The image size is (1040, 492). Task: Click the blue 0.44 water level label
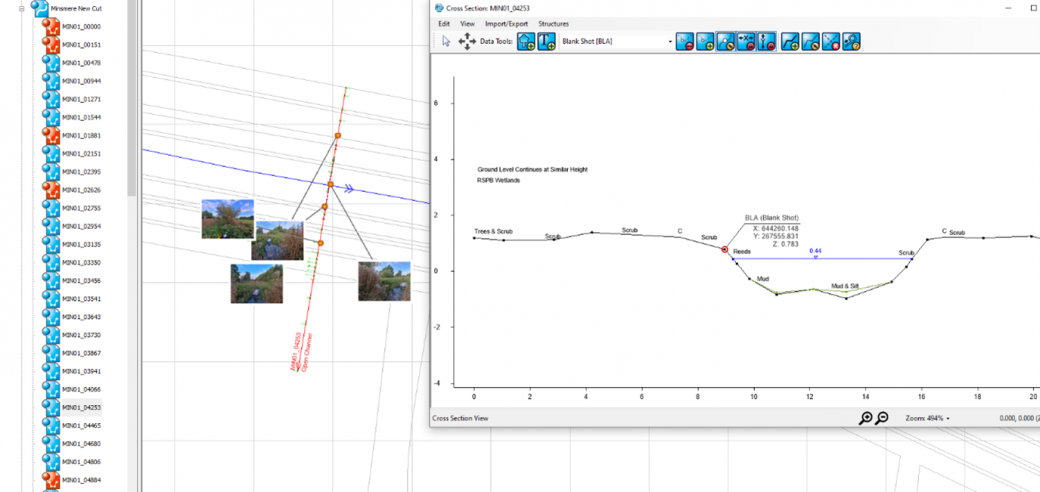point(815,251)
